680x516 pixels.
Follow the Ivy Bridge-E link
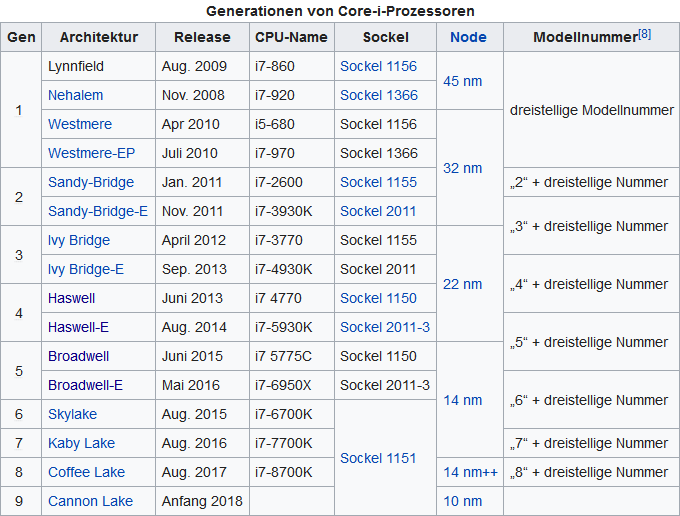pyautogui.click(x=86, y=269)
